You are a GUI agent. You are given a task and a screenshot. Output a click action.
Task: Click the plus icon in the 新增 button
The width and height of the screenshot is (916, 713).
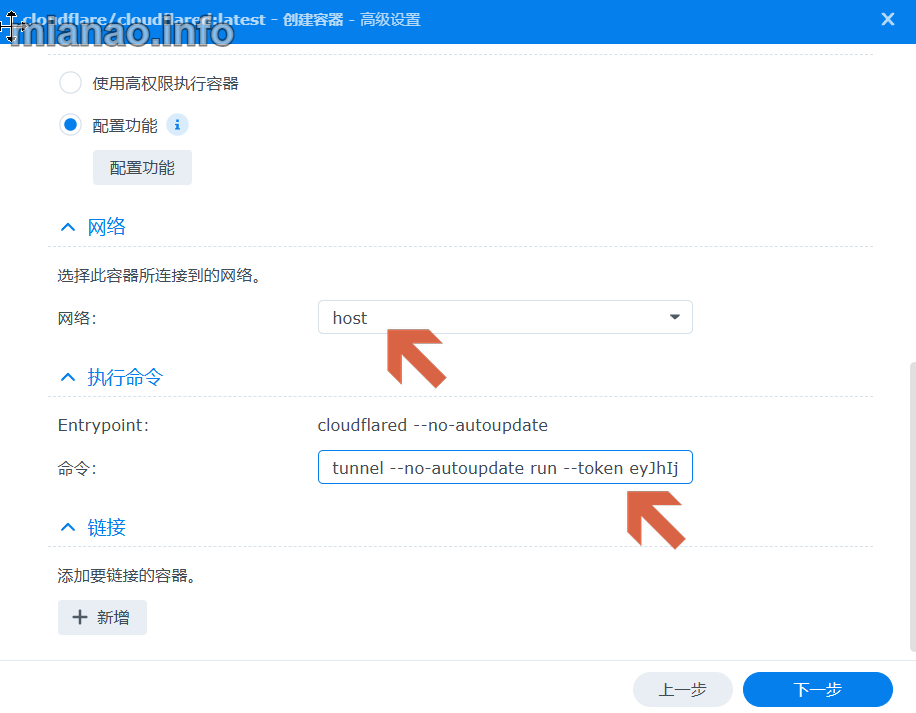(79, 617)
